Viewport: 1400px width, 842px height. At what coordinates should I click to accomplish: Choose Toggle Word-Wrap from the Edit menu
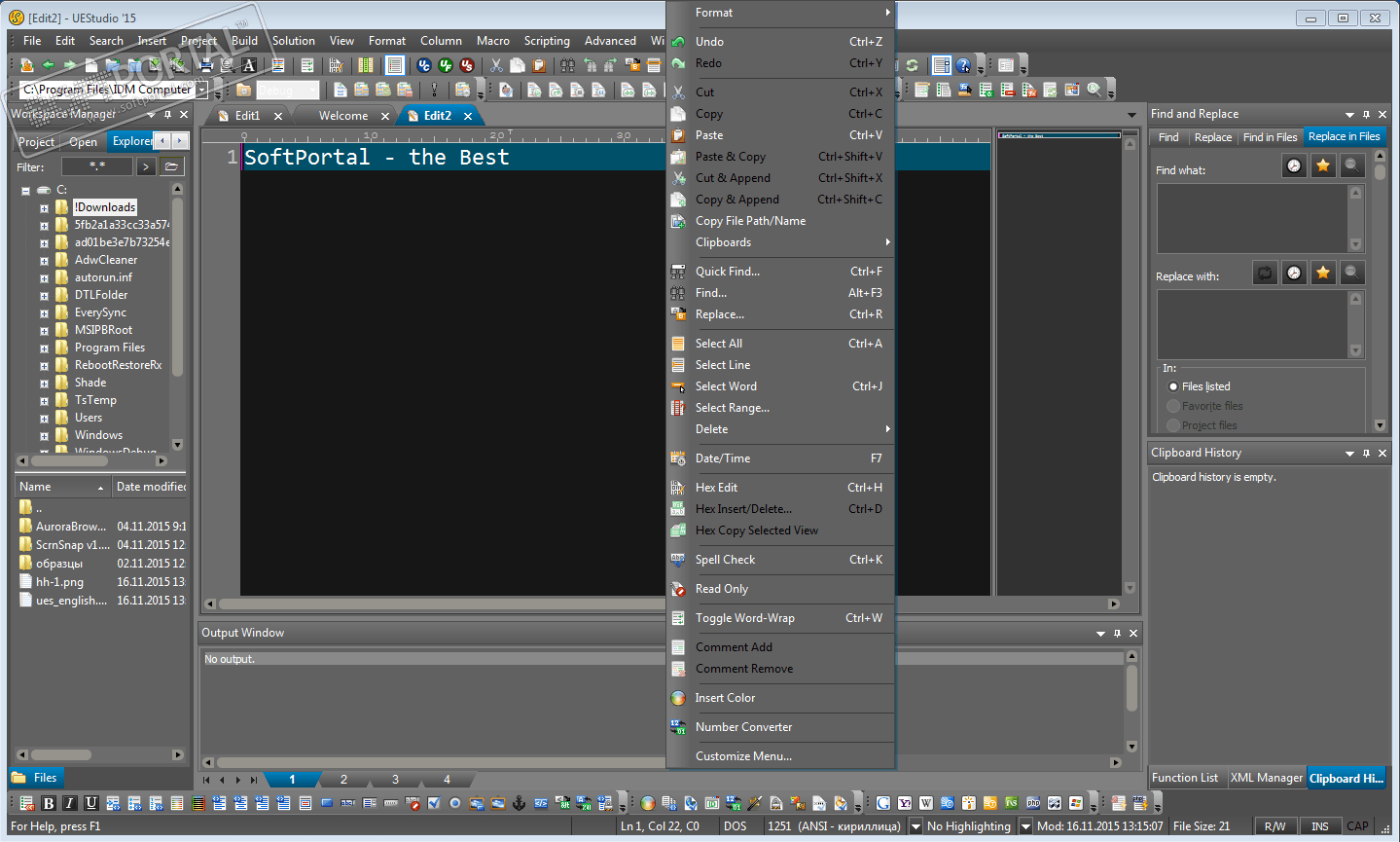point(744,618)
